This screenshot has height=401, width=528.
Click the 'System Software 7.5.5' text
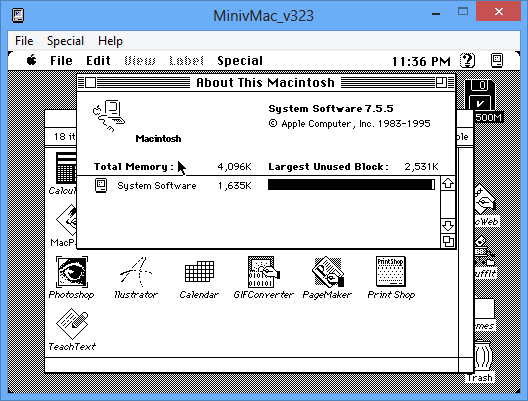[x=331, y=109]
